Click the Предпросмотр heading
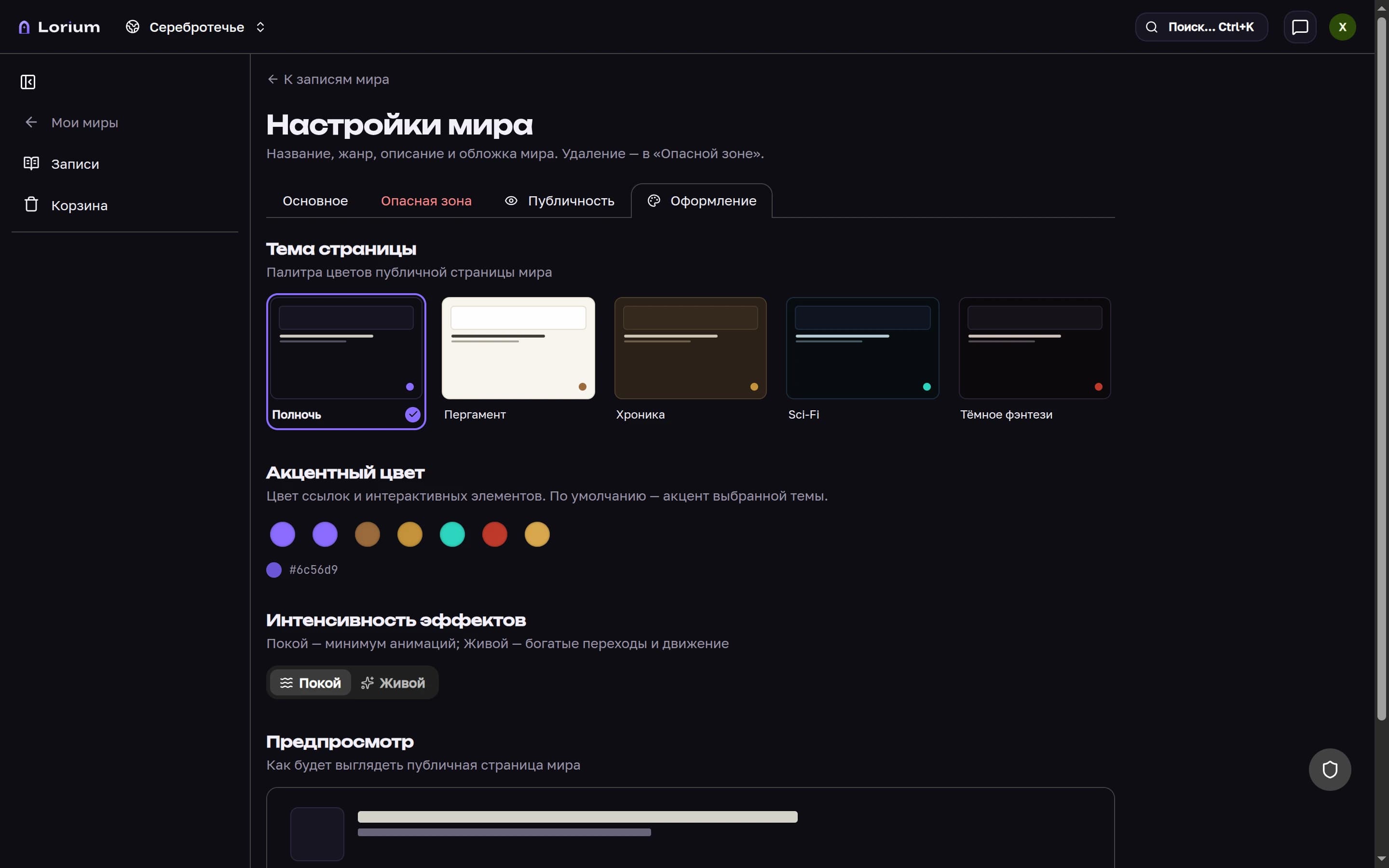This screenshot has height=868, width=1389. (x=340, y=742)
